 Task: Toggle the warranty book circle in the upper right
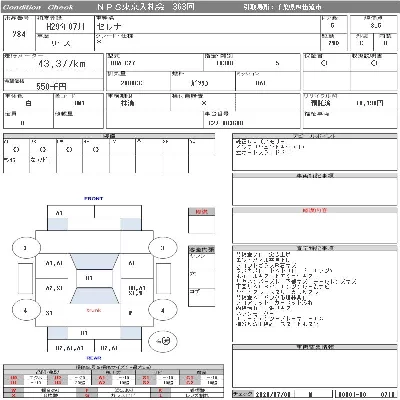(324, 63)
